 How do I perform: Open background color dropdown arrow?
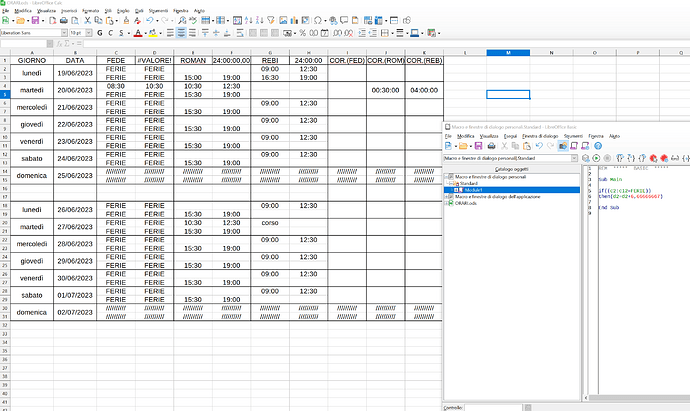click(x=160, y=33)
